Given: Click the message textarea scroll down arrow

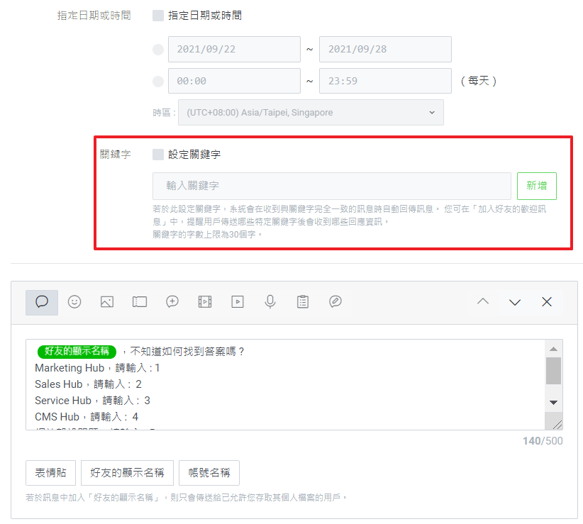Looking at the screenshot, I should point(553,402).
